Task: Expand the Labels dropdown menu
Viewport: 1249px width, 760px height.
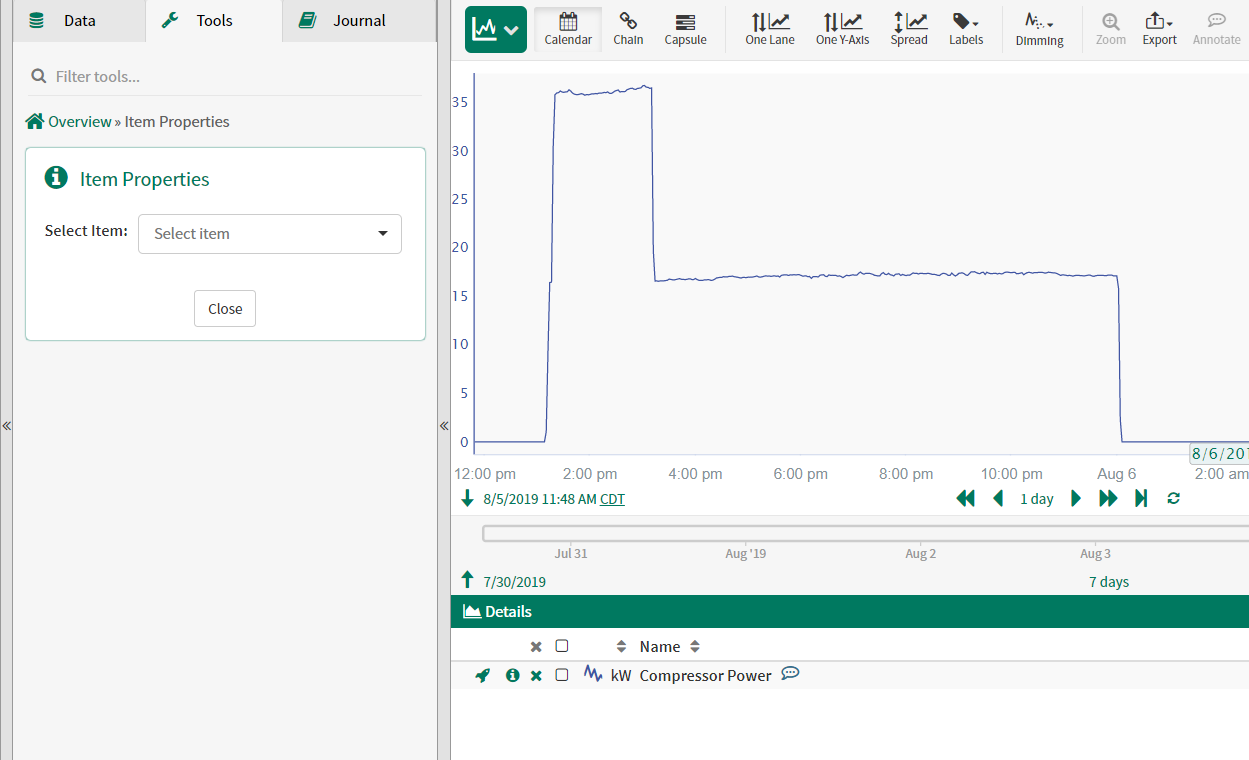Action: point(966,29)
